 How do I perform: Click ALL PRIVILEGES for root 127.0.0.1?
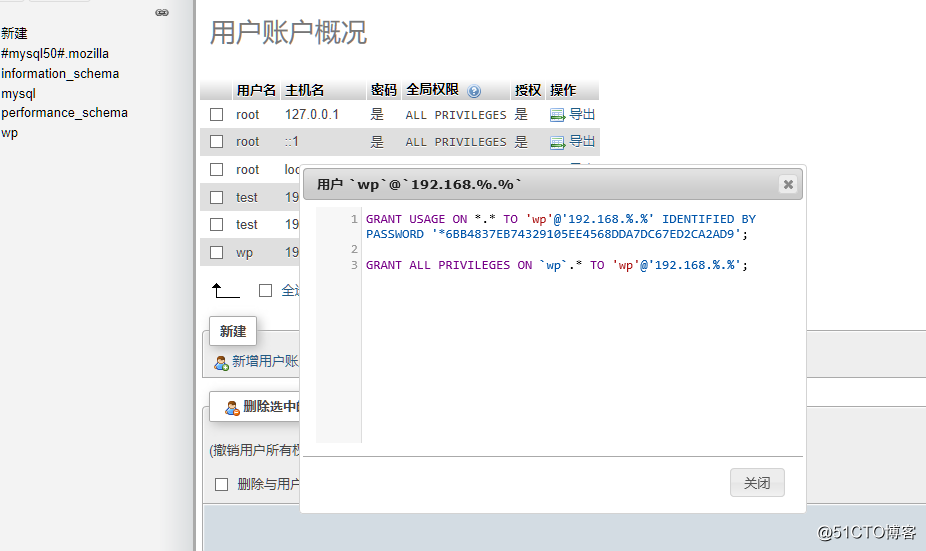(x=456, y=115)
